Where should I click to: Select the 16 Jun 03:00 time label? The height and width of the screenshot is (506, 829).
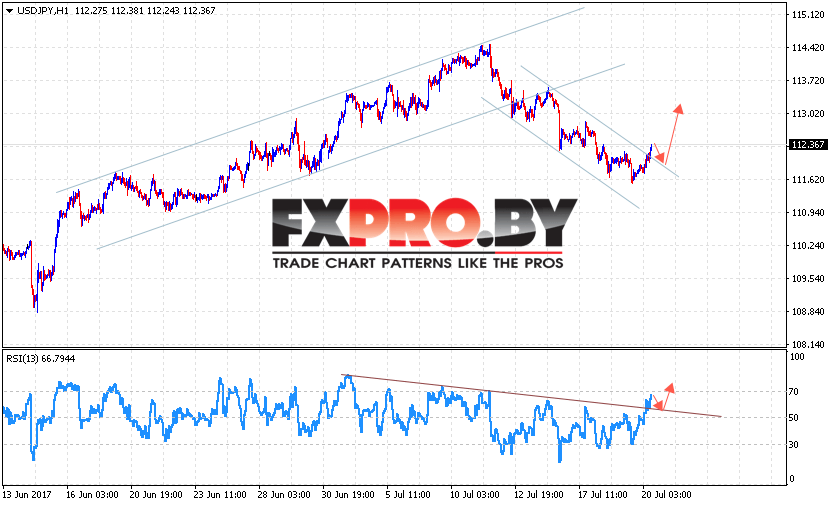tap(92, 494)
